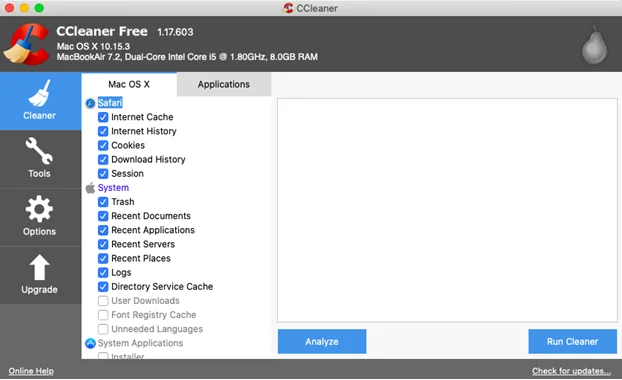Screen dimensions: 622x380
Task: Uncheck Internet History
Action: (x=103, y=131)
